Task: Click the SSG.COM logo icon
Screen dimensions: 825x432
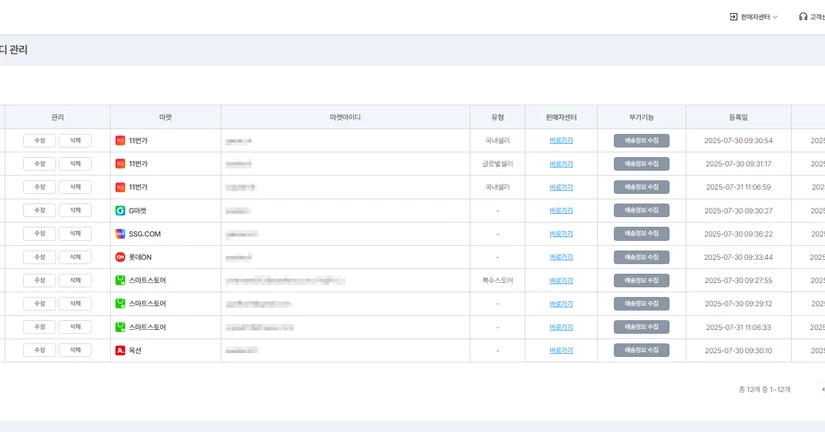Action: tap(120, 234)
